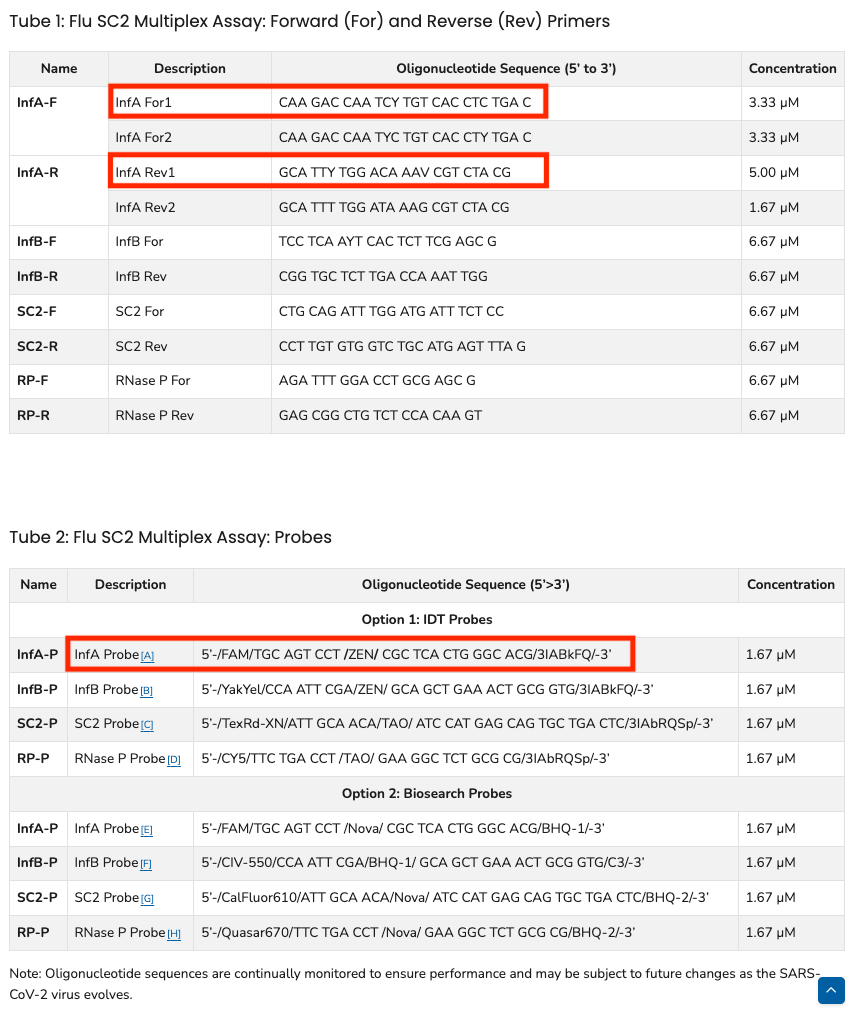Viewport: 861px width, 1021px height.
Task: Click the InfA Rev2 description cell
Action: pos(190,207)
